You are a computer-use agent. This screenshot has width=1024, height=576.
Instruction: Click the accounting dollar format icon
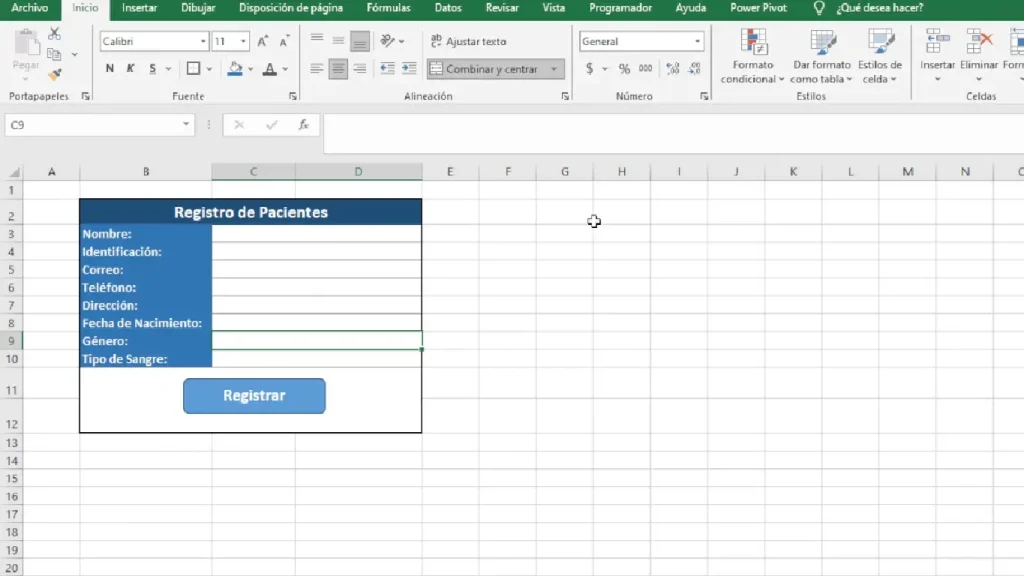[589, 69]
